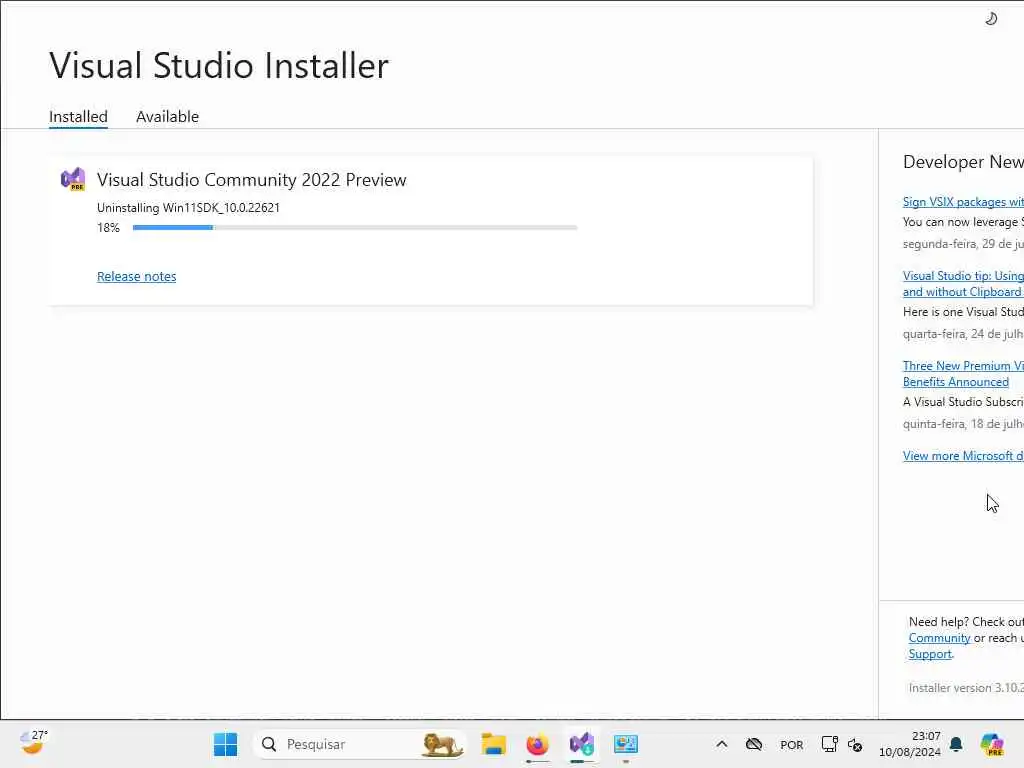The width and height of the screenshot is (1024, 768).
Task: Open Firefox from the taskbar
Action: click(x=537, y=744)
